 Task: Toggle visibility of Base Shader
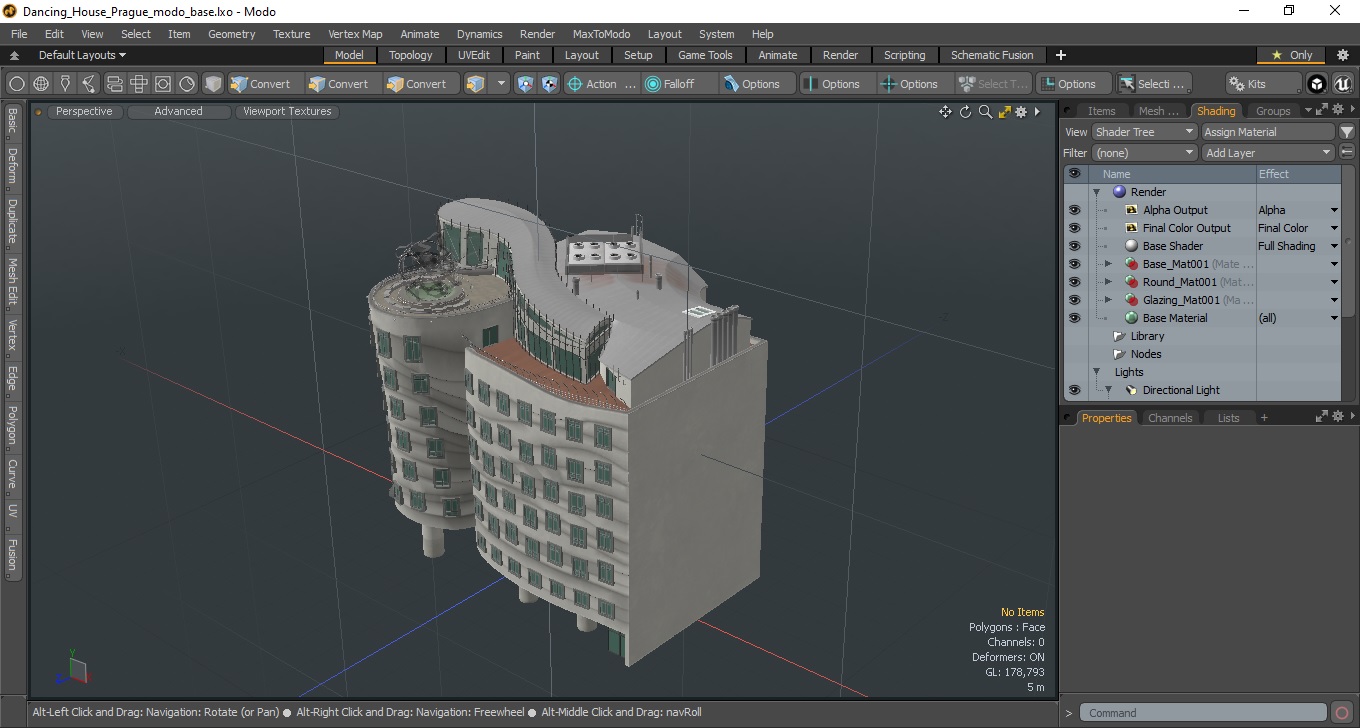(1074, 246)
